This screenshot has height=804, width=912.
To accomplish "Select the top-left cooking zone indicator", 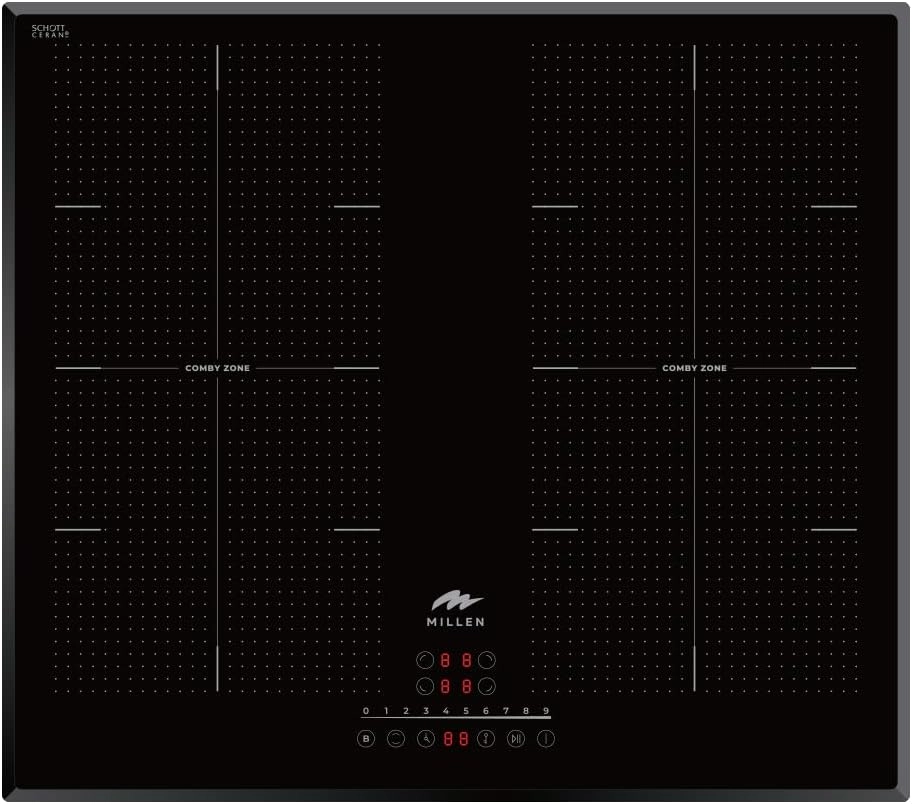I will [x=425, y=658].
